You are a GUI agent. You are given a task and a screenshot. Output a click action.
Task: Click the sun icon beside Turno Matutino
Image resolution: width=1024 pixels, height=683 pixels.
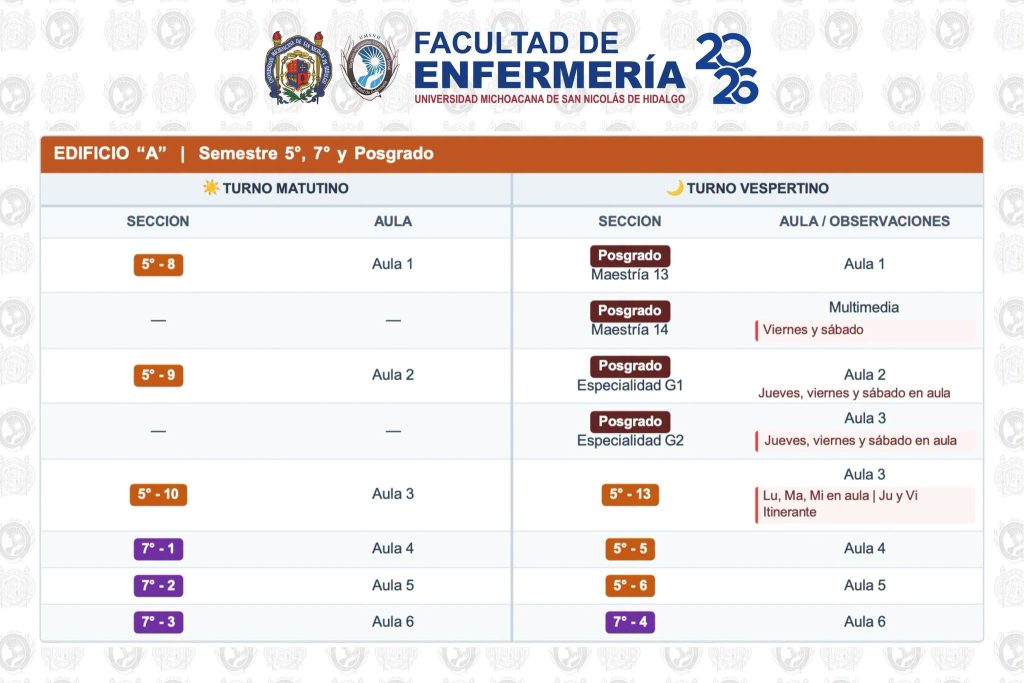click(x=210, y=188)
